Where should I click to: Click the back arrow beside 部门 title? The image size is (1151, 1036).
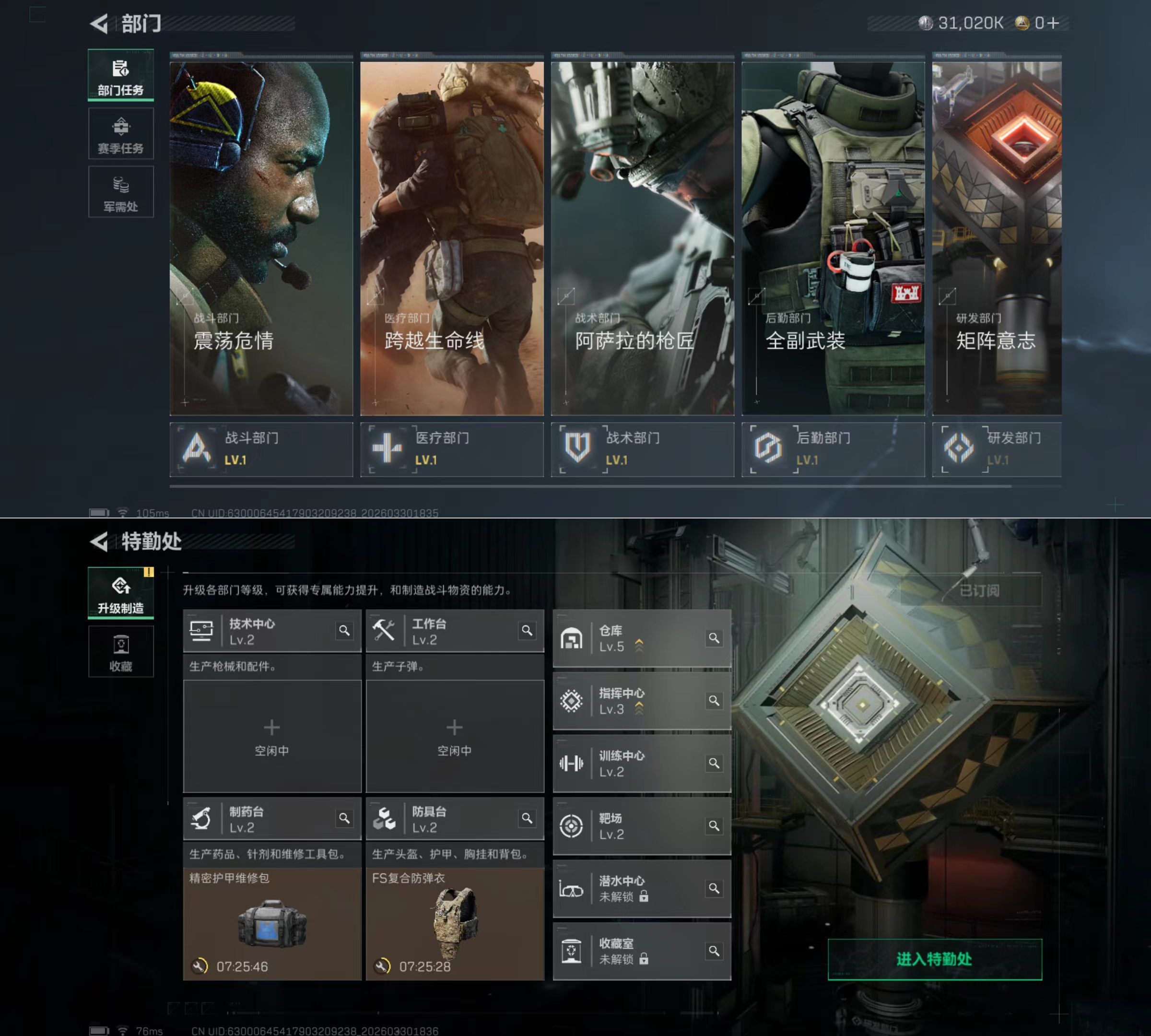point(99,24)
